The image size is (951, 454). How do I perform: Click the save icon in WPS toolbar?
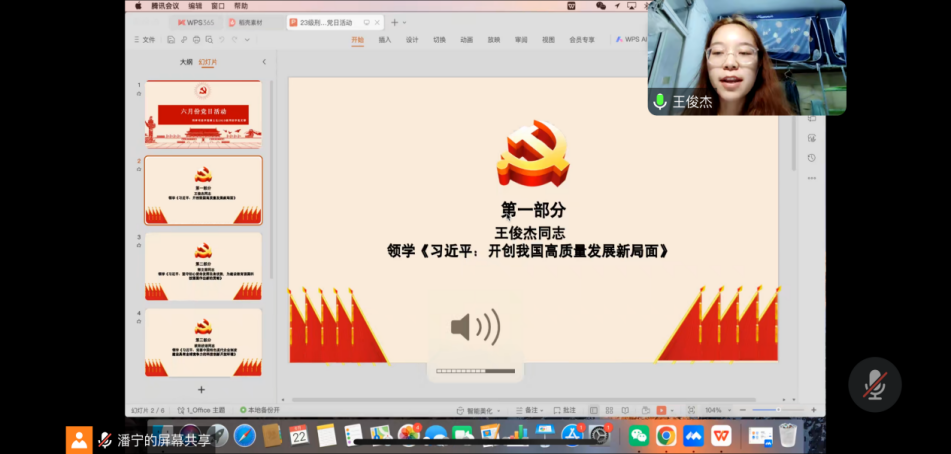[x=172, y=40]
